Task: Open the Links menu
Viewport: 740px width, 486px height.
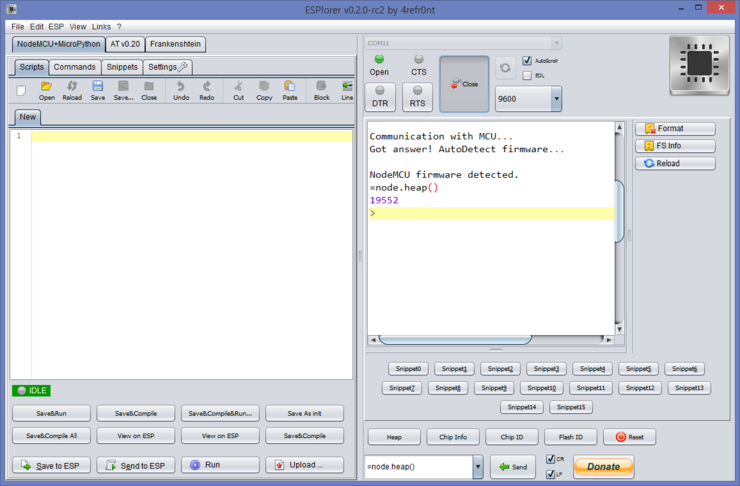Action: [x=101, y=27]
